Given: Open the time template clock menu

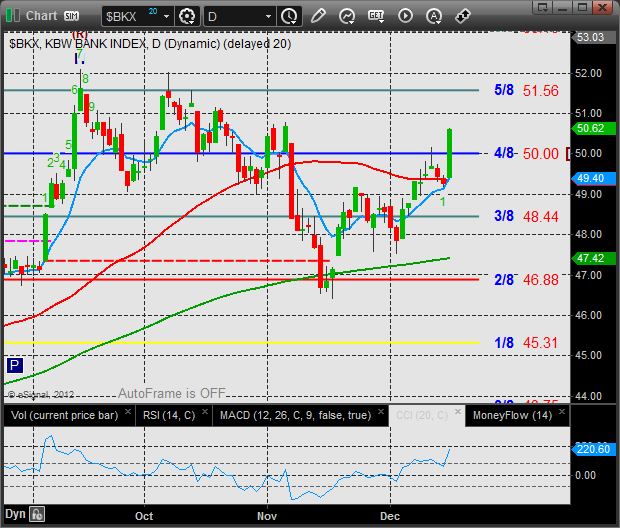Looking at the screenshot, I should (289, 17).
